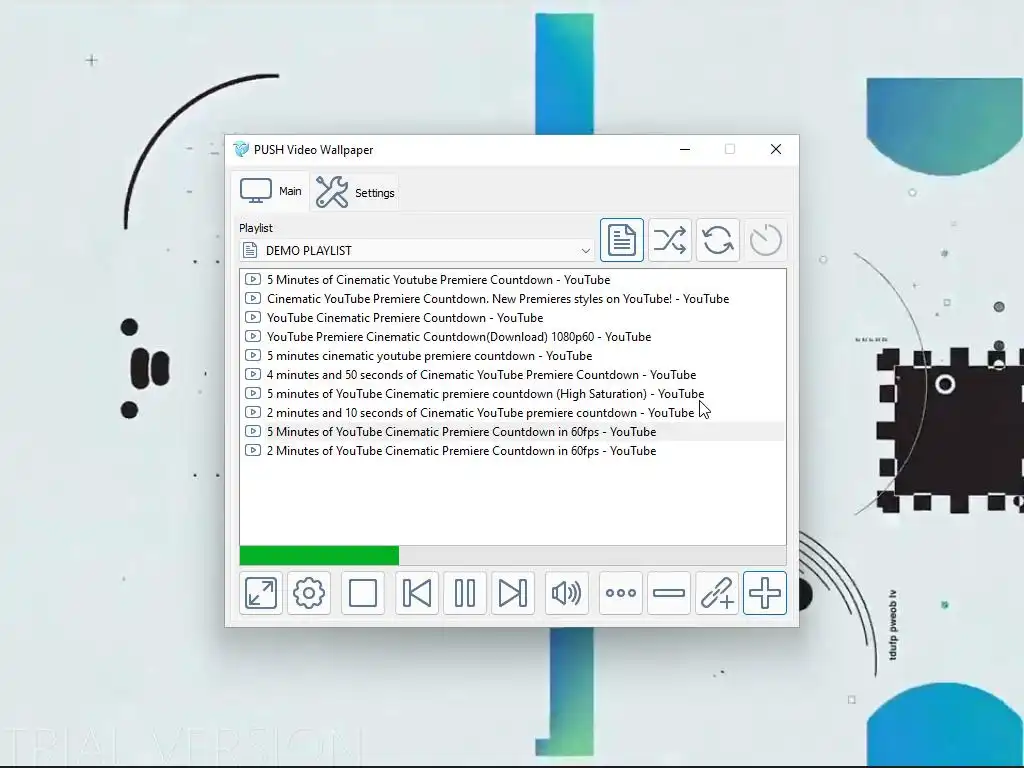Screen dimensions: 1024x768
Task: Open the three-dots more options button
Action: 620,593
